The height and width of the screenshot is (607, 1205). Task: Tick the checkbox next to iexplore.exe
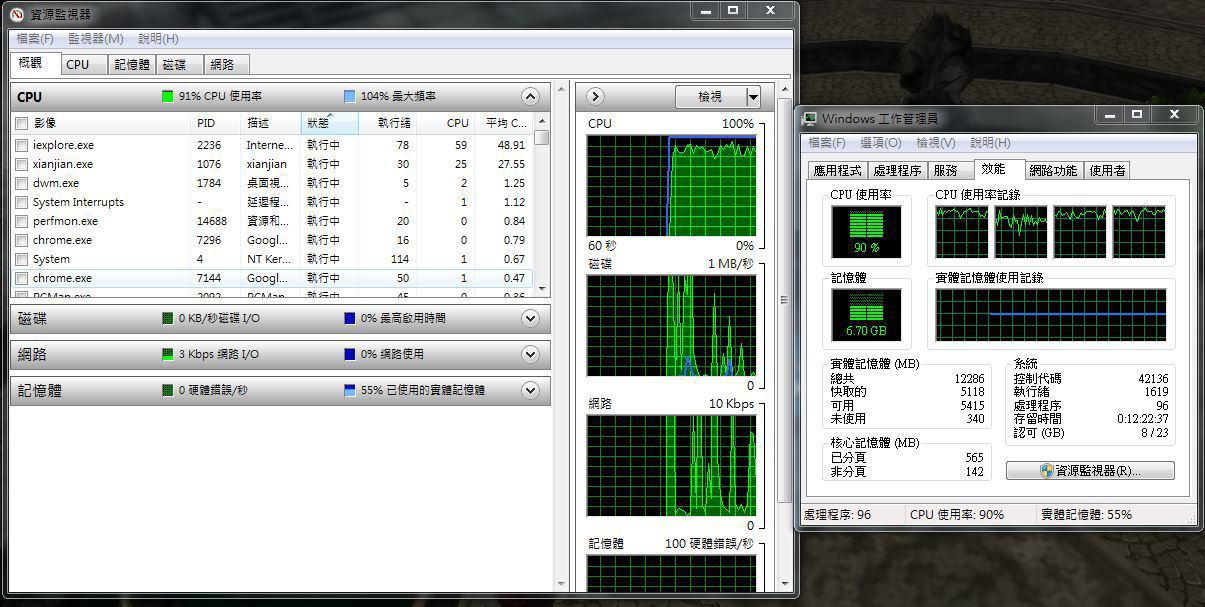point(21,145)
